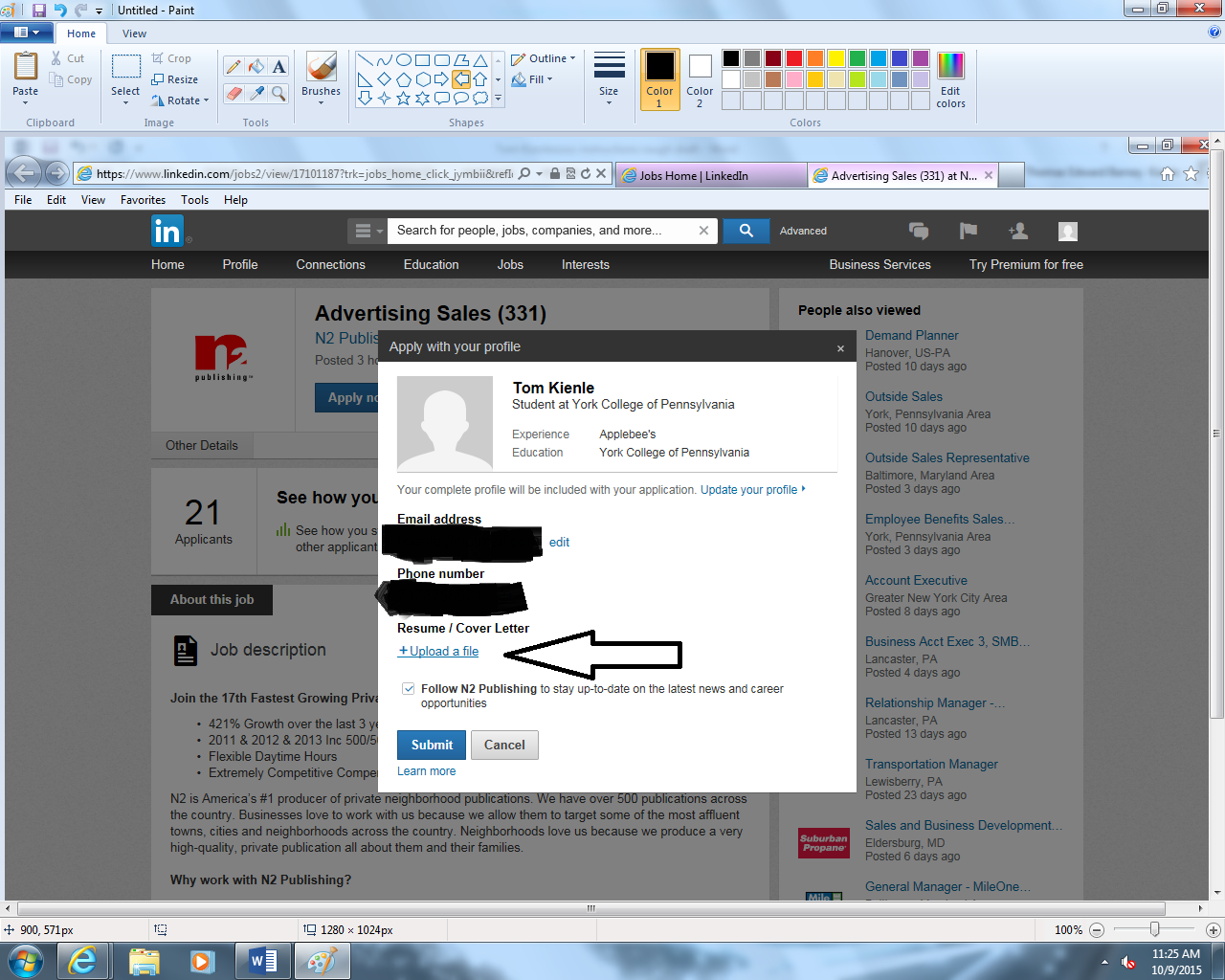
Task: Click the LinkedIn logo icon
Action: (167, 231)
